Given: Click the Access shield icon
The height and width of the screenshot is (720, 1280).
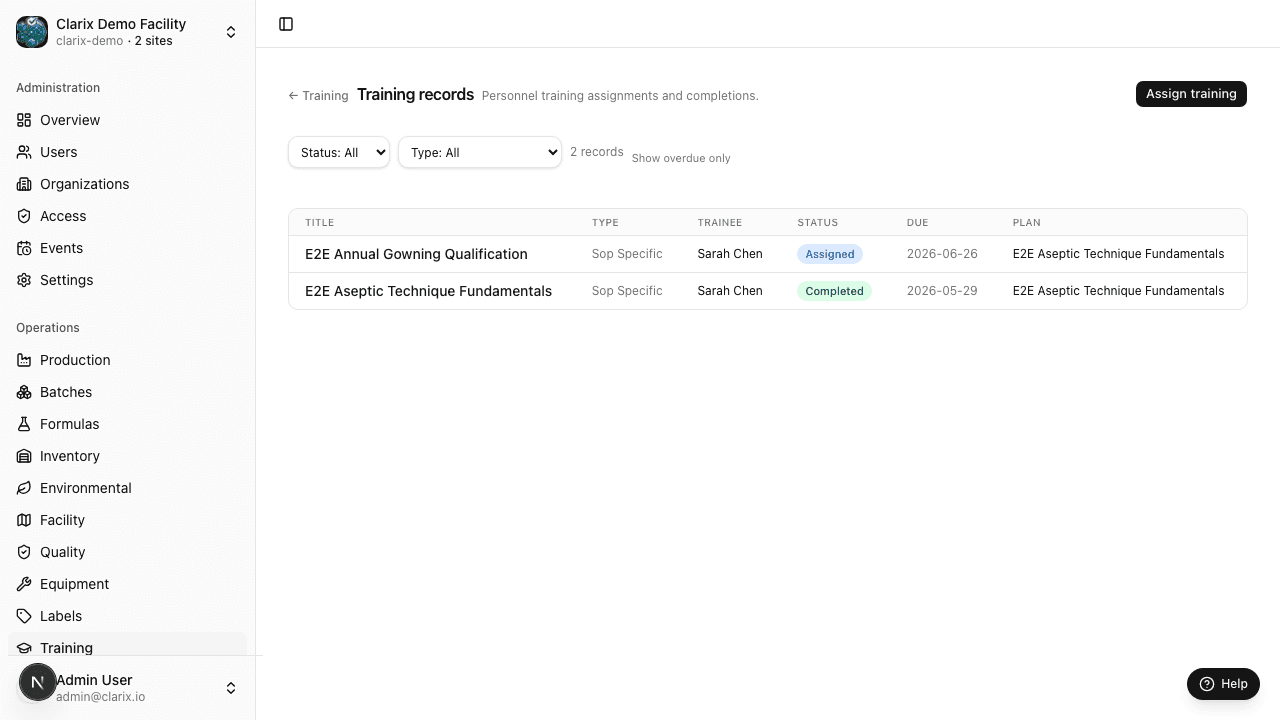Looking at the screenshot, I should [24, 216].
